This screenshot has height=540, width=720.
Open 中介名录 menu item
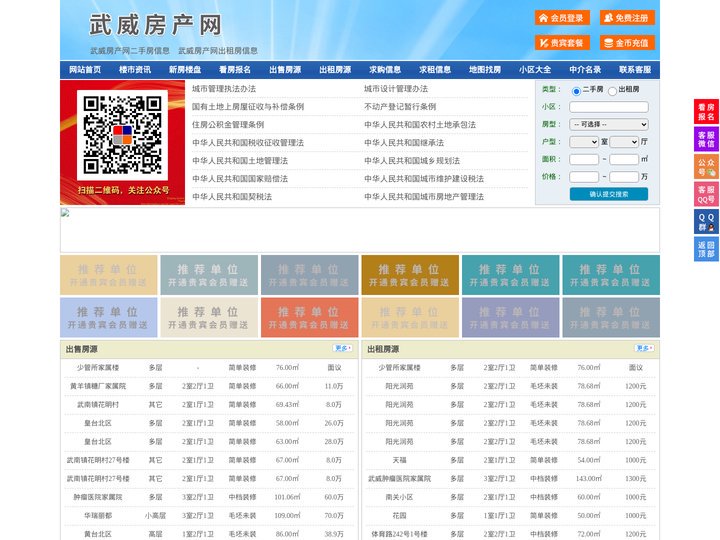[585, 70]
